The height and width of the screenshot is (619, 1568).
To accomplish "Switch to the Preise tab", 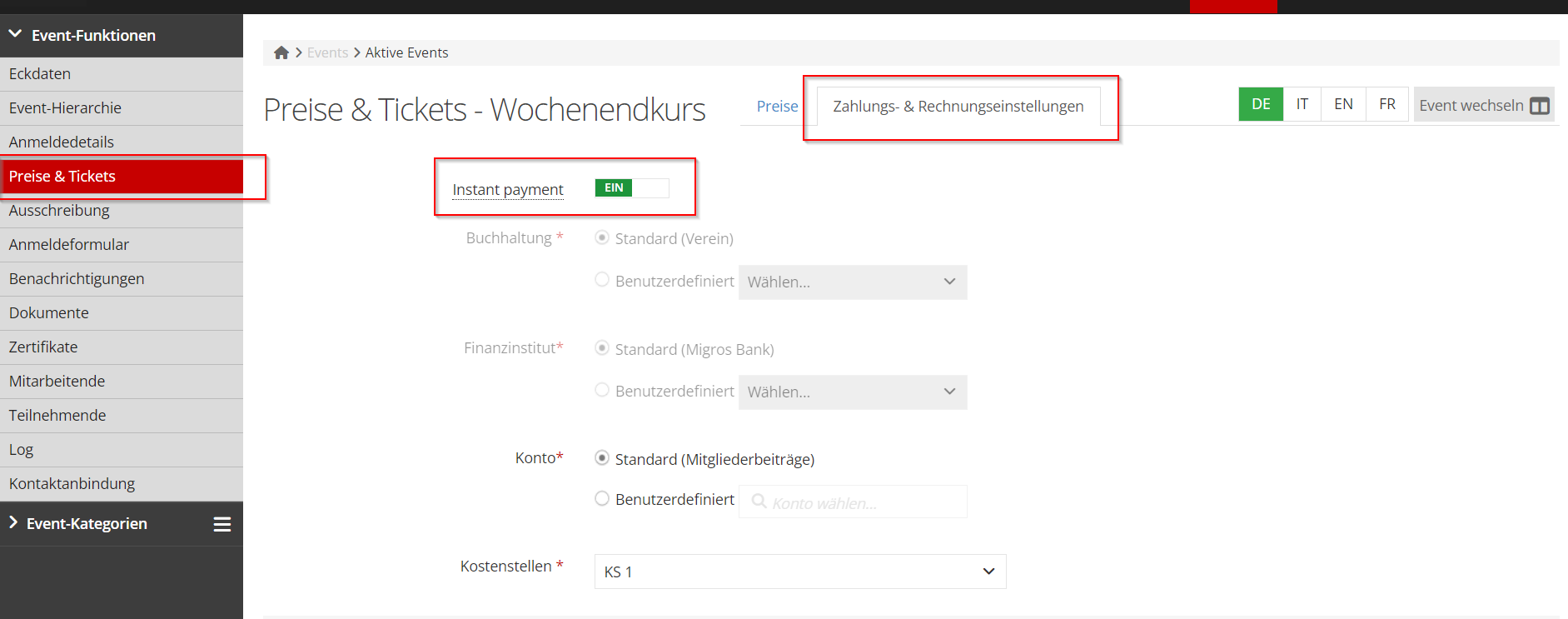I will pyautogui.click(x=777, y=106).
